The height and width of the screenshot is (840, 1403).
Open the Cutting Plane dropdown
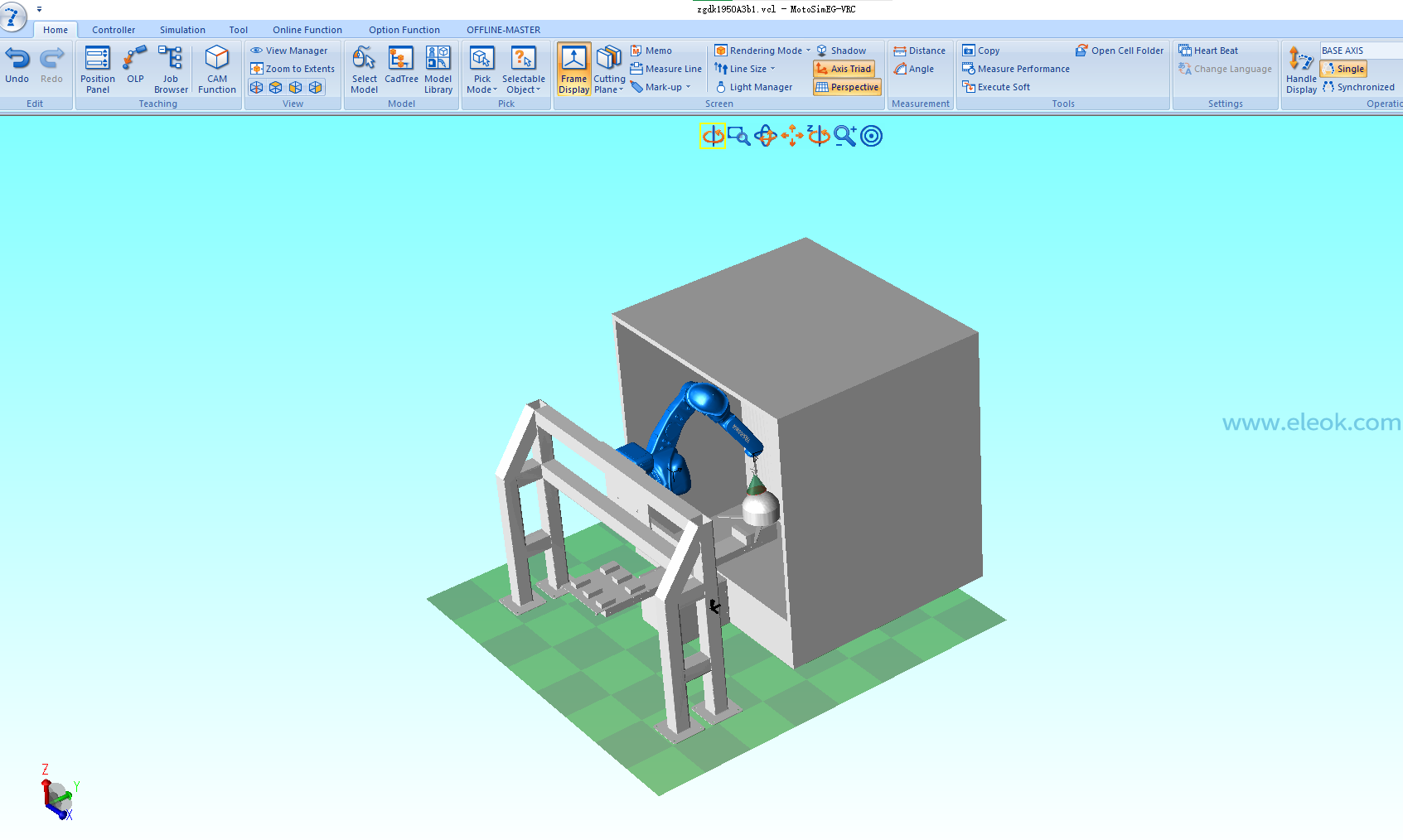(x=609, y=70)
